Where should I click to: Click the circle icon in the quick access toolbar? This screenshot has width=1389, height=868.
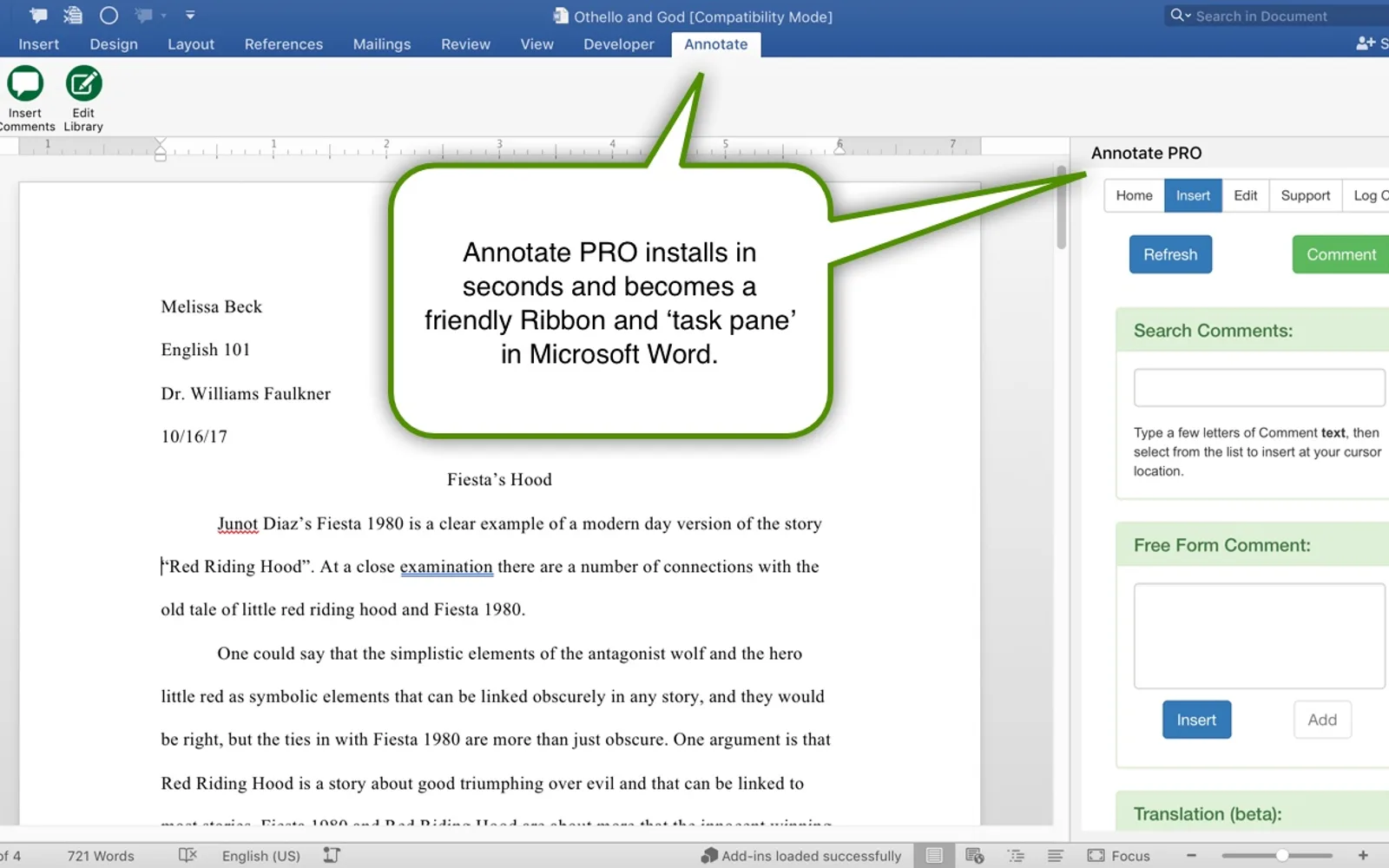pos(109,16)
